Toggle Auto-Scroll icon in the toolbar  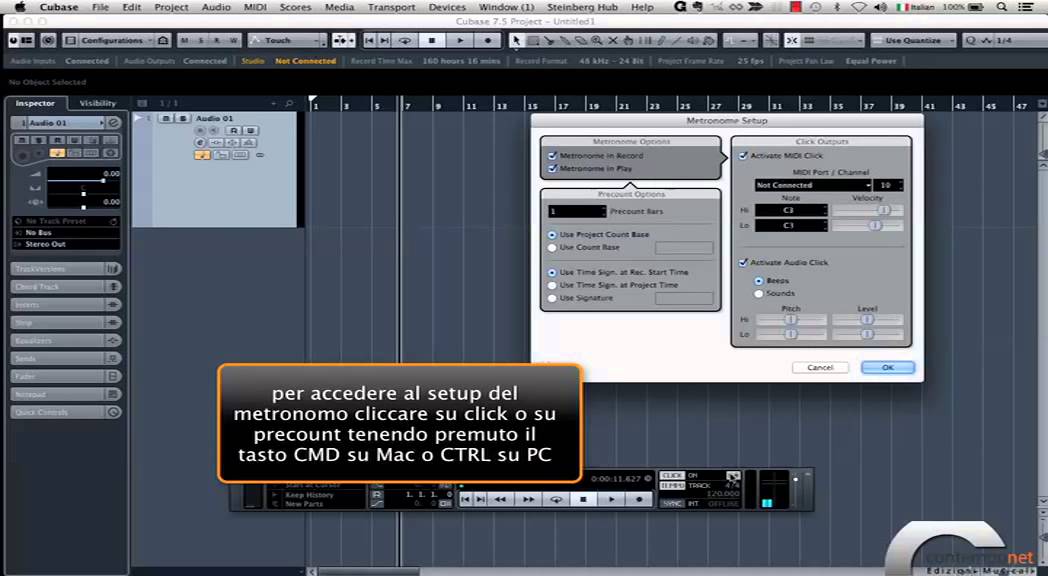pos(340,40)
